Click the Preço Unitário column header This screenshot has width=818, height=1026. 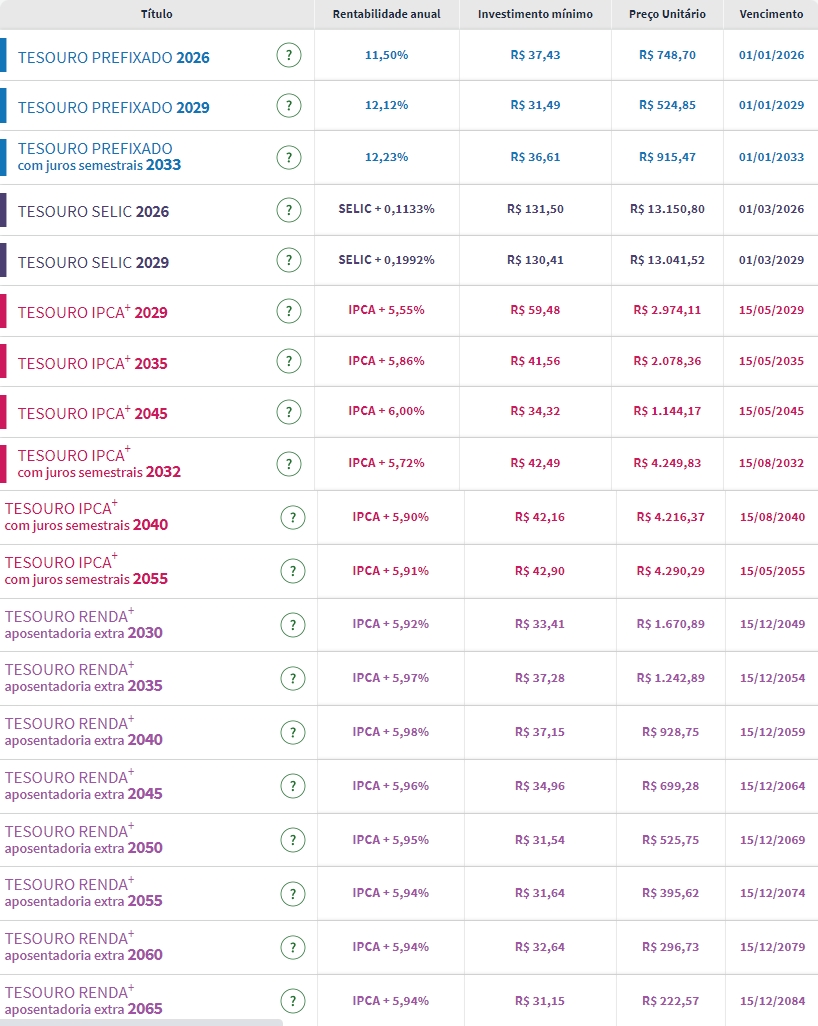click(x=667, y=14)
